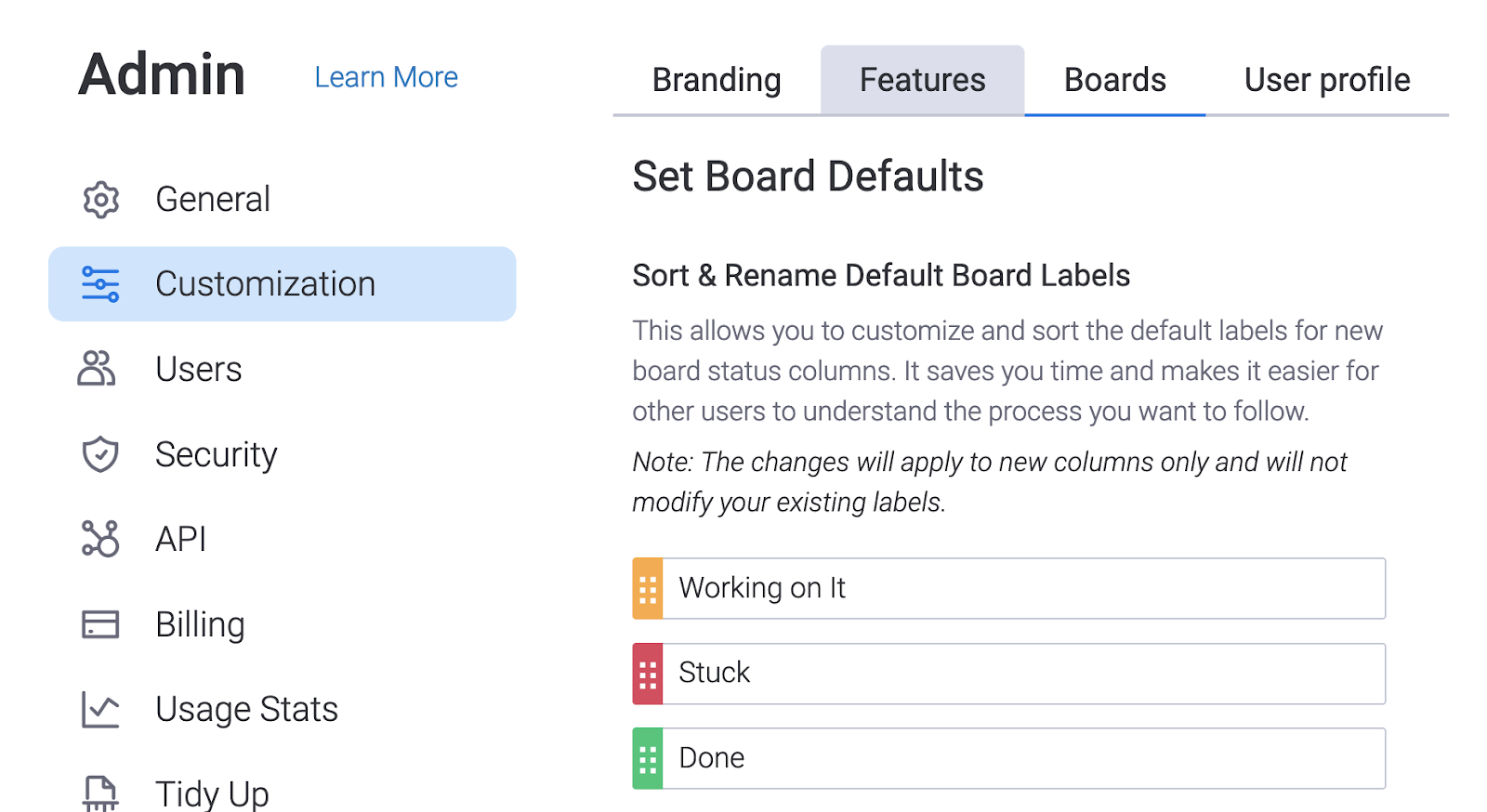Edit the Working on It label field

[1022, 589]
